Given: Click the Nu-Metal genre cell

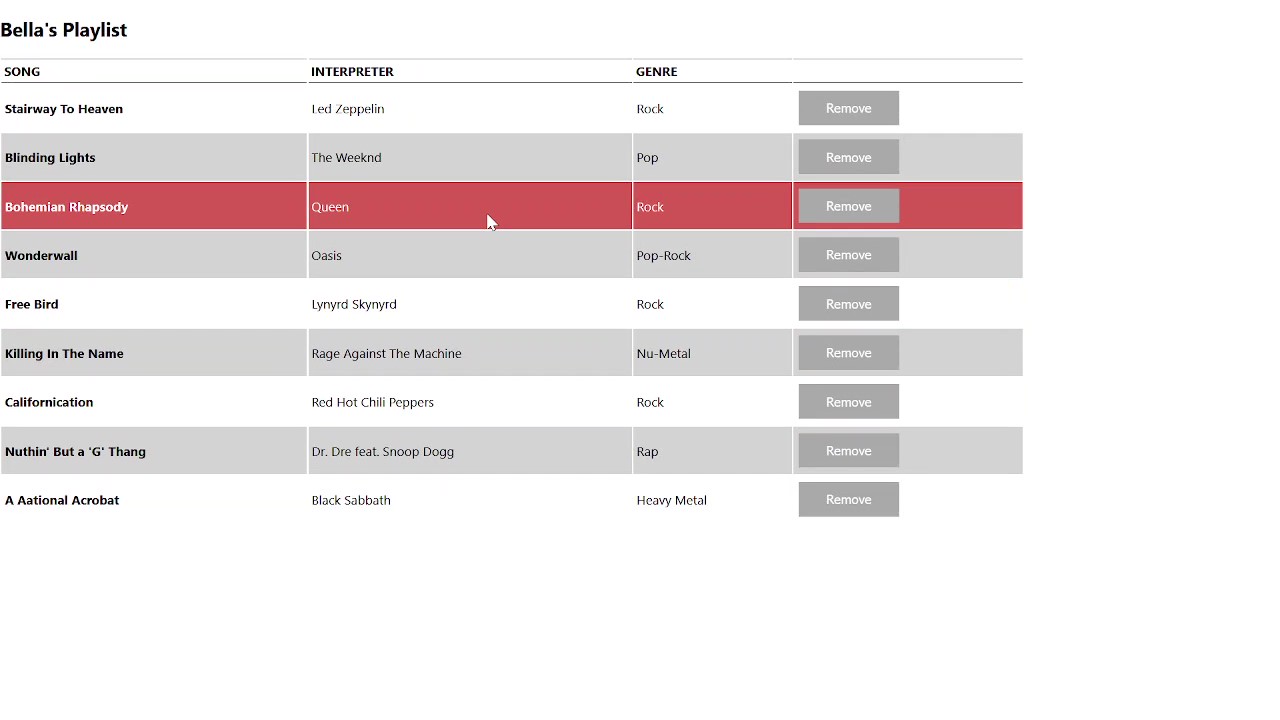Looking at the screenshot, I should coord(663,354).
